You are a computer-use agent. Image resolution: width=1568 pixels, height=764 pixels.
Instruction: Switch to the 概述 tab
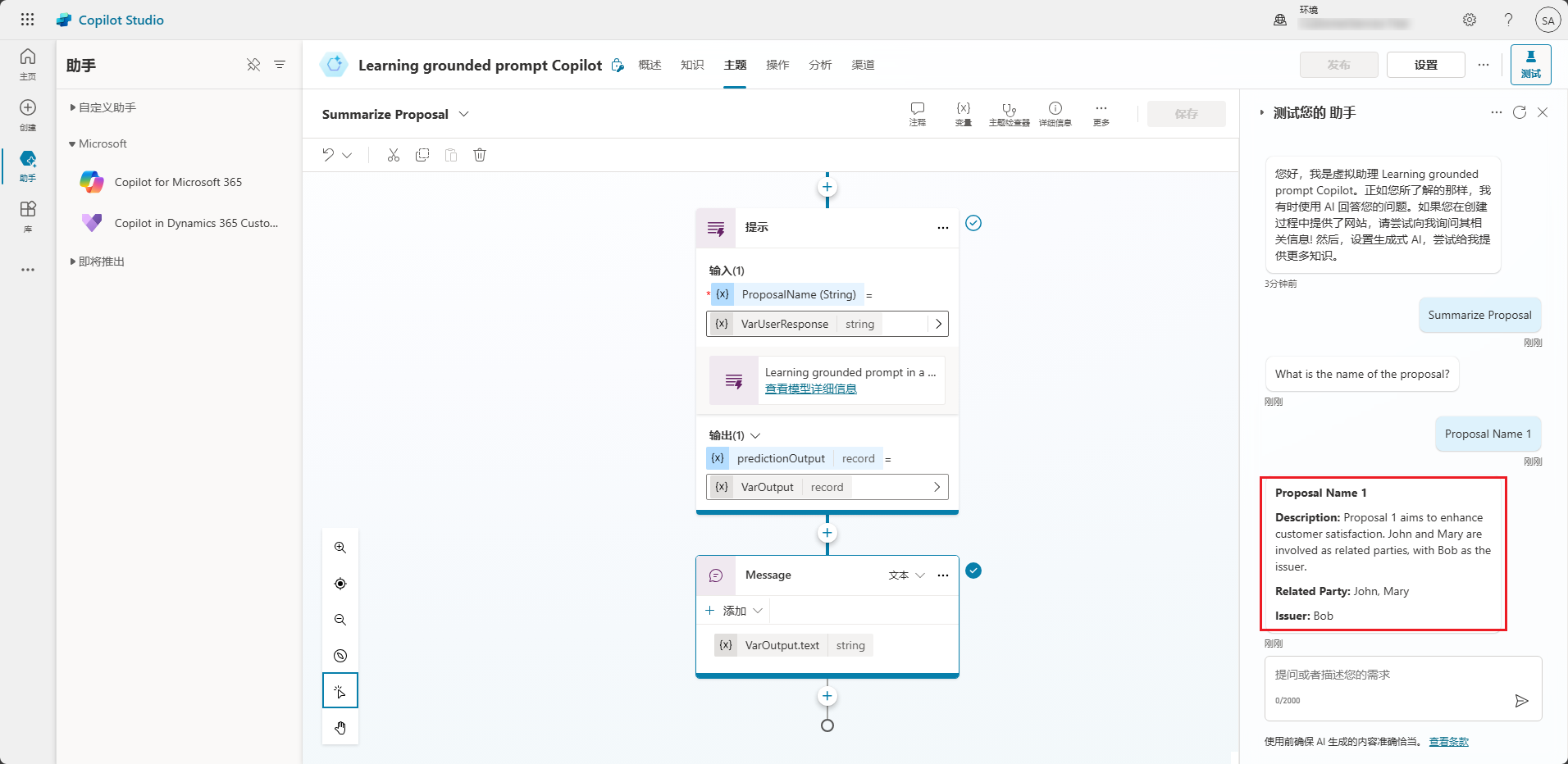(650, 65)
